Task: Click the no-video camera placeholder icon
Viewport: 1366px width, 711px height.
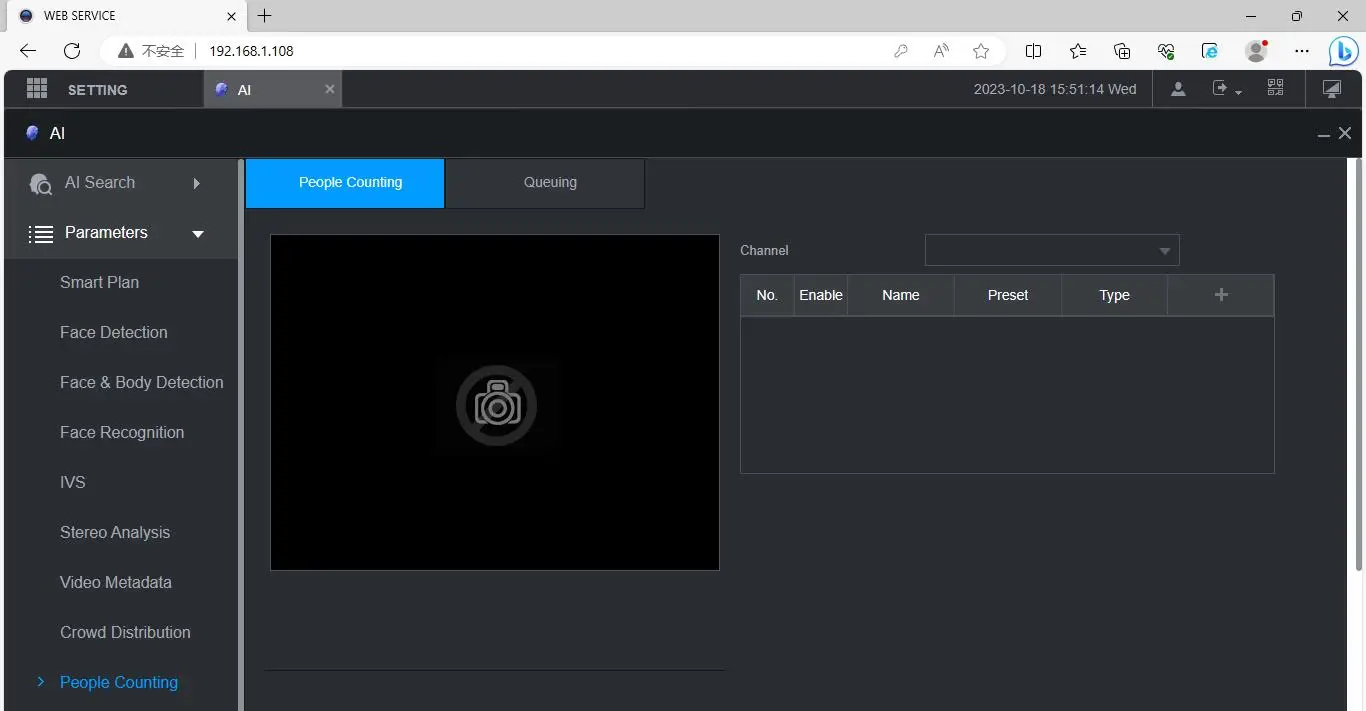Action: coord(496,405)
